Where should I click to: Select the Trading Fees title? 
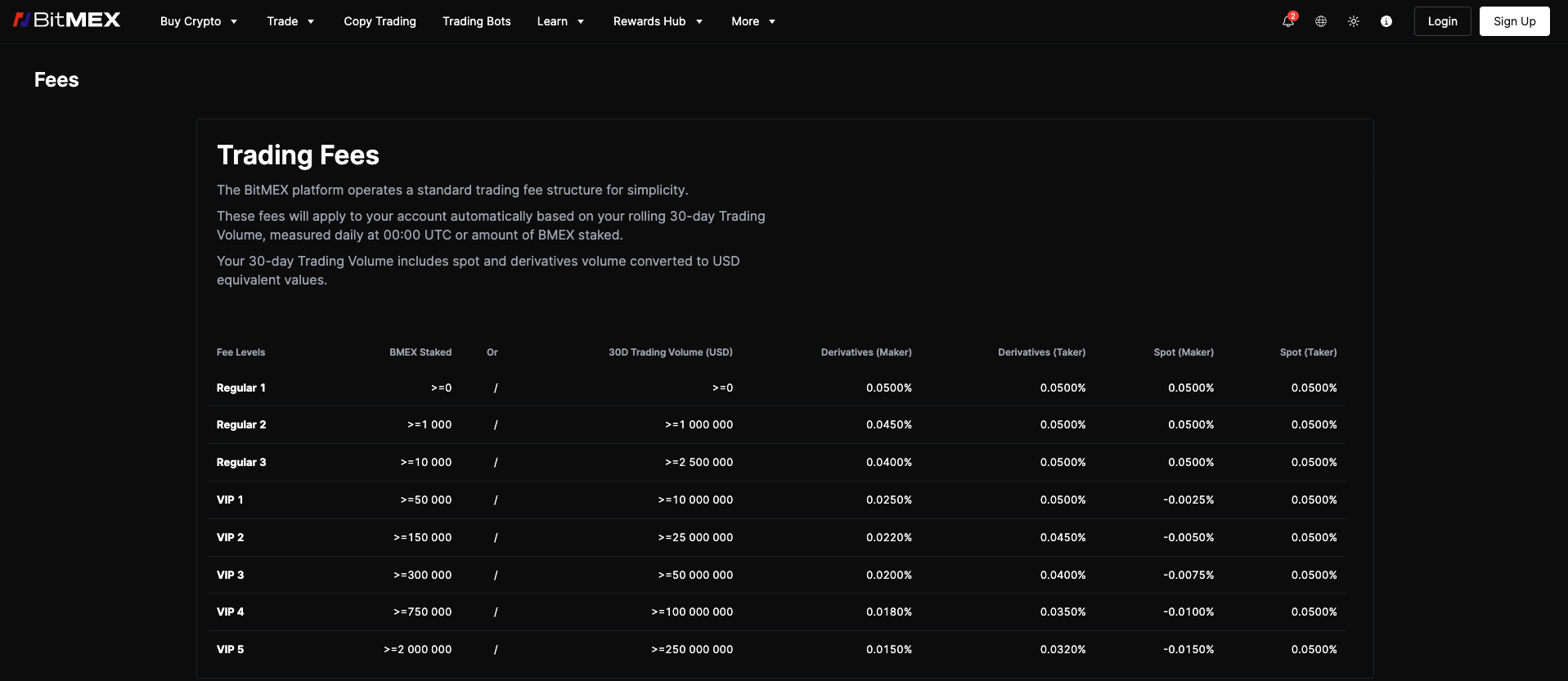coord(298,155)
